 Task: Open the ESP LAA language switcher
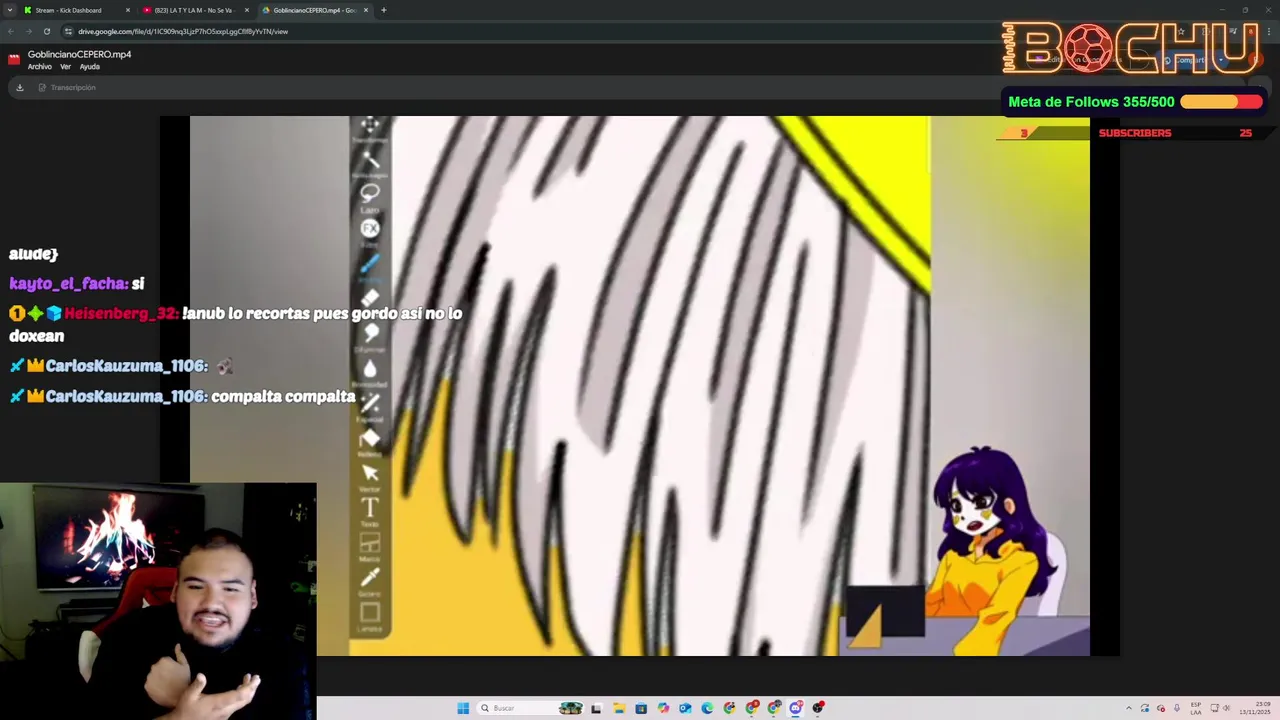(1196, 708)
